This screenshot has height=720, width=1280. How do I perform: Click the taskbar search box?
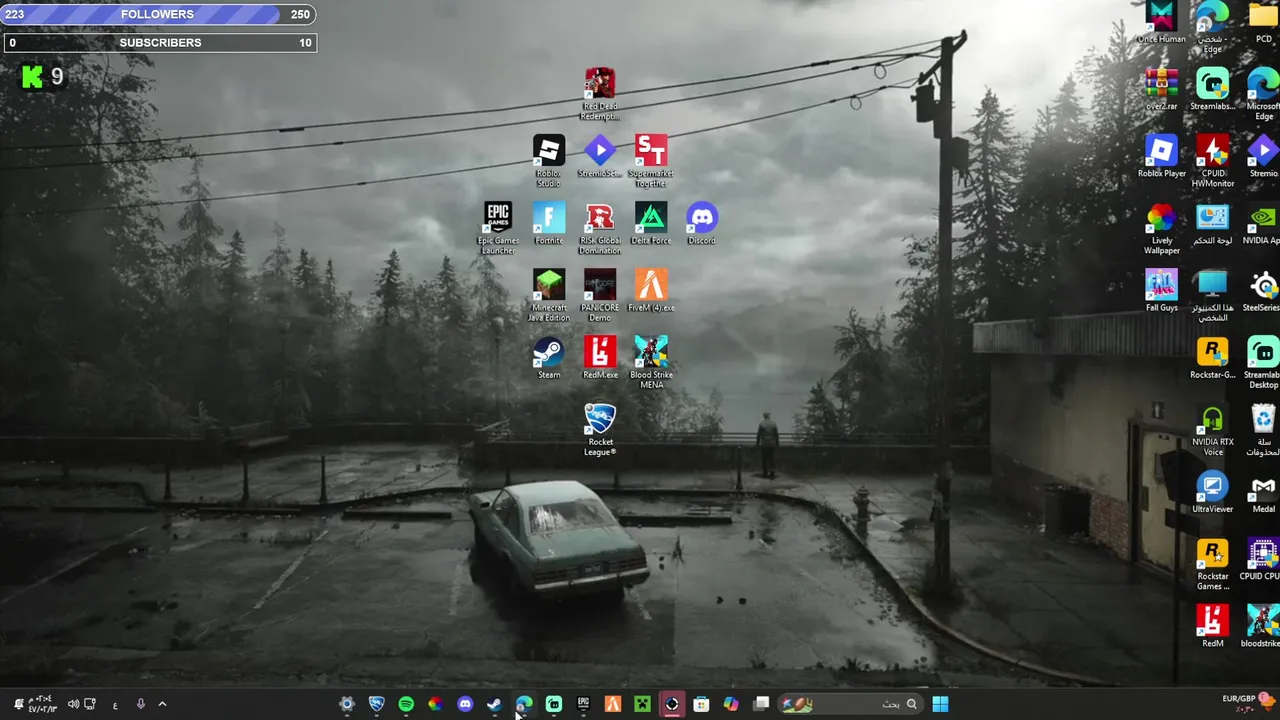click(x=850, y=704)
